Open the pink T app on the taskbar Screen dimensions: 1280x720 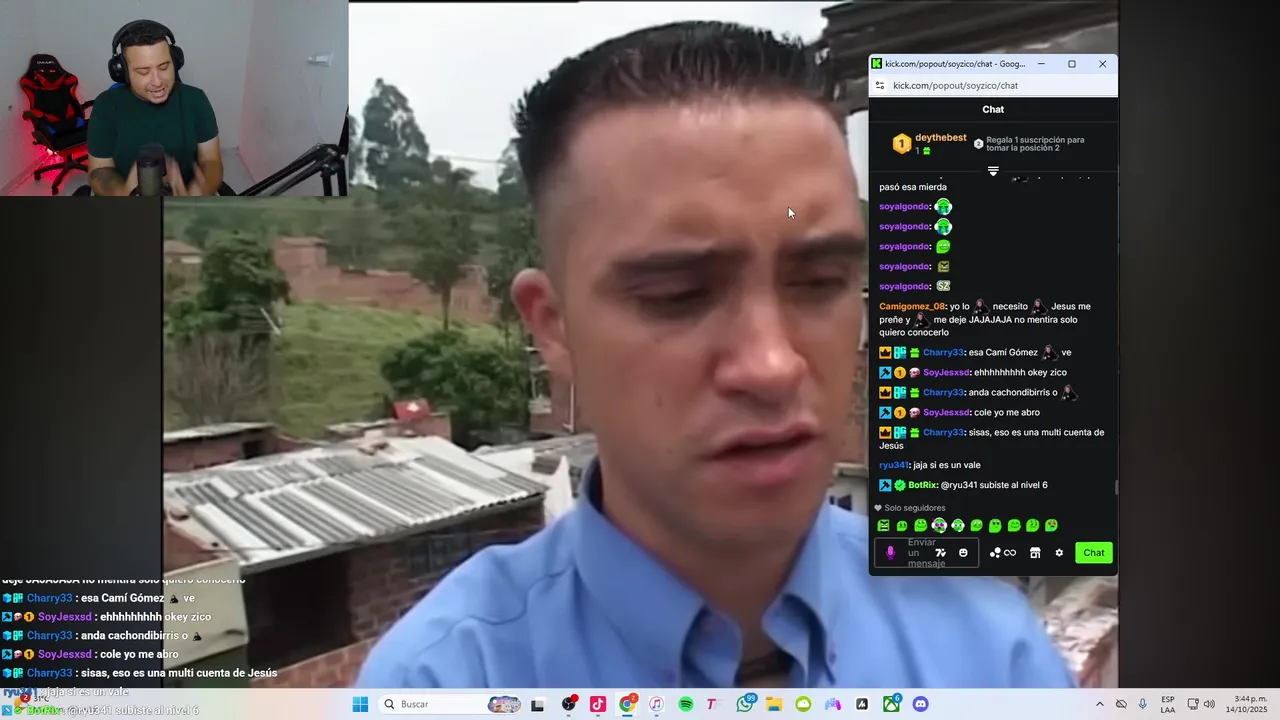[711, 704]
